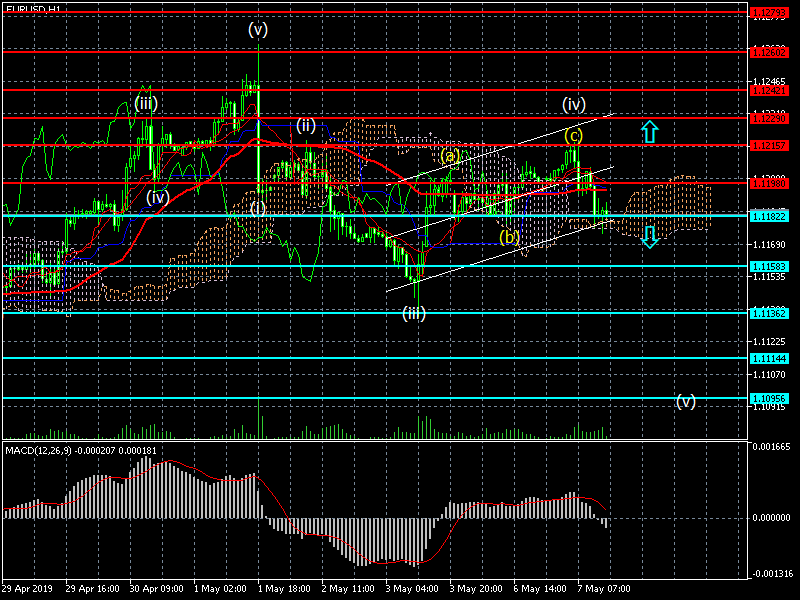The width and height of the screenshot is (800, 600).
Task: Click the 29 Apr 2019 date label
Action: point(25,590)
